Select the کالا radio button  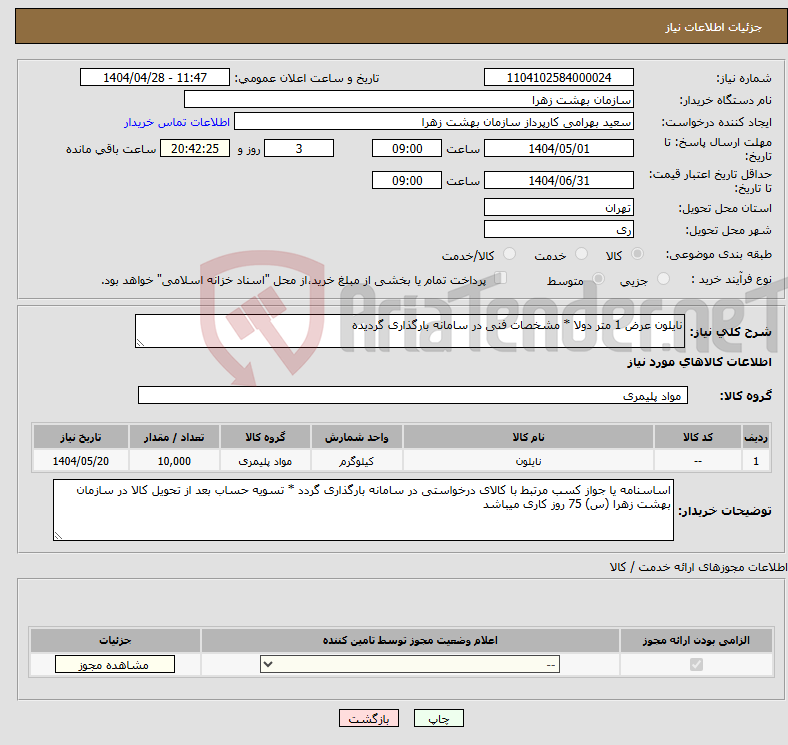coord(638,256)
